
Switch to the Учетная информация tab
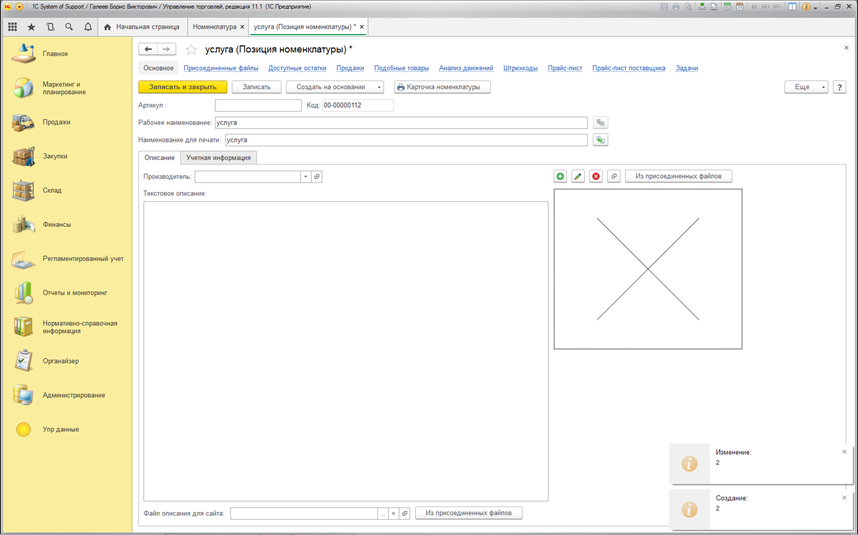click(218, 157)
